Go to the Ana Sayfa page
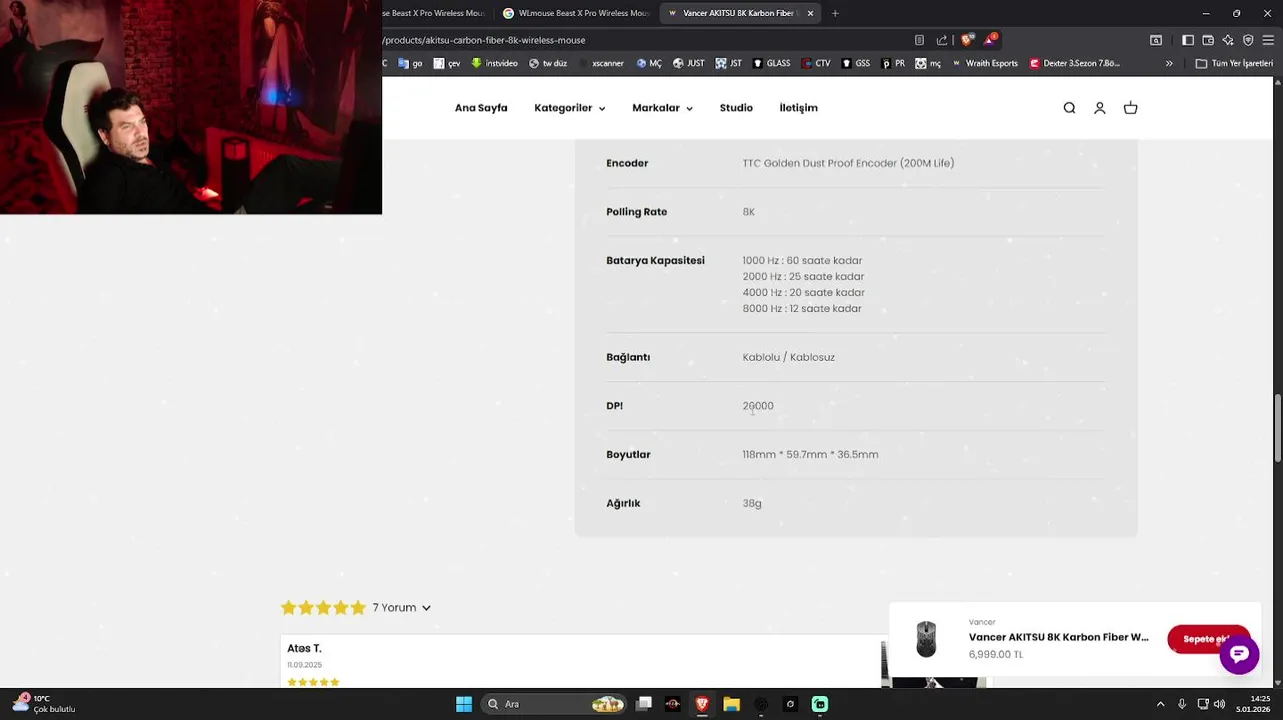This screenshot has height=720, width=1283. click(x=481, y=108)
